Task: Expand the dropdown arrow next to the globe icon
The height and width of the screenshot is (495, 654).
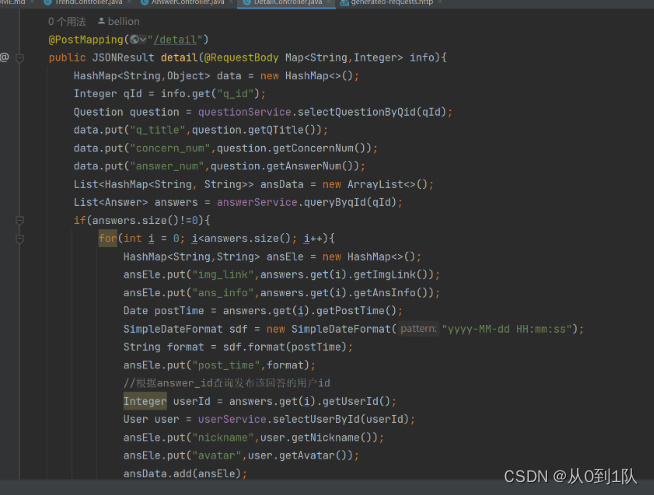Action: [143, 40]
